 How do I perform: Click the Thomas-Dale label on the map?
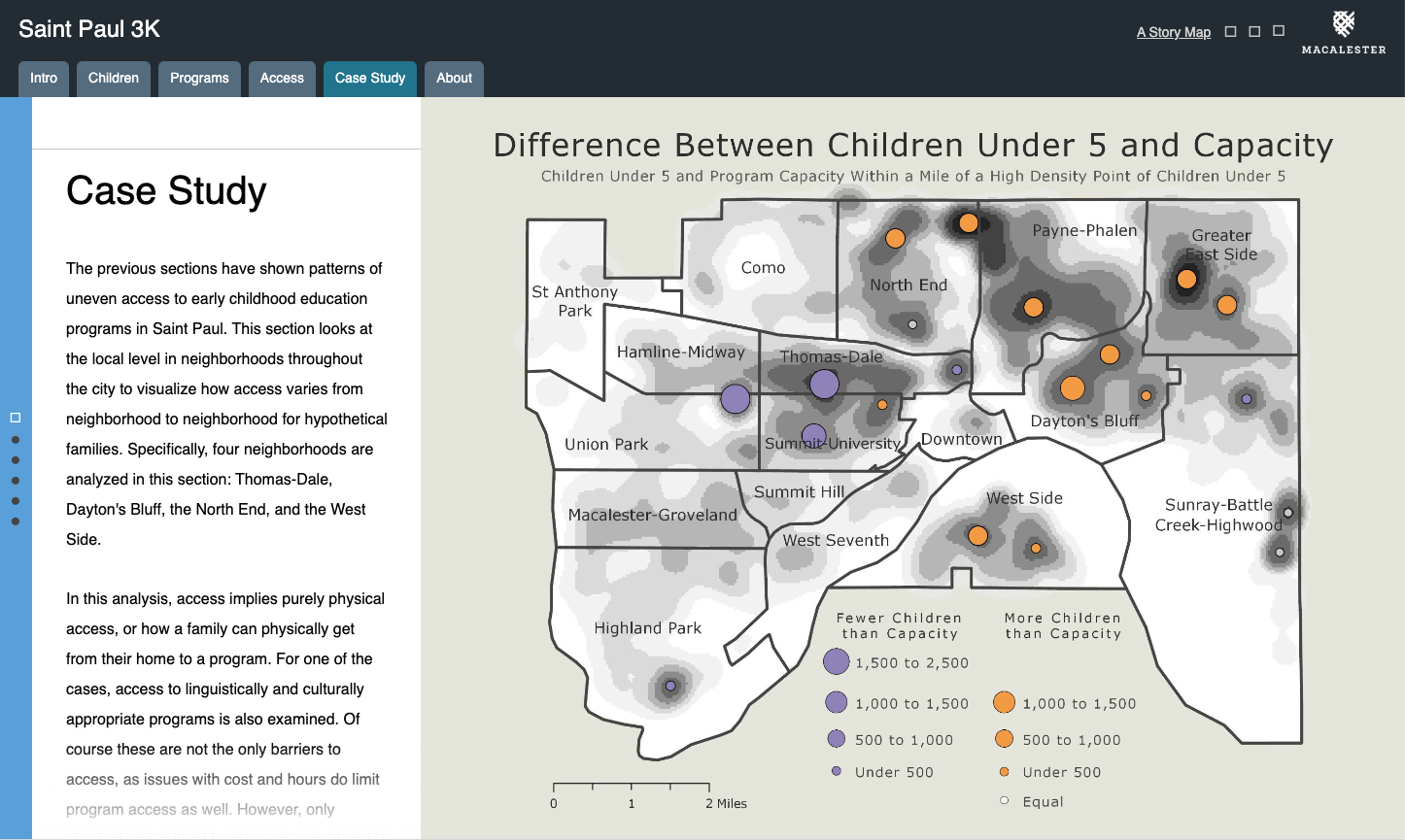click(x=832, y=356)
